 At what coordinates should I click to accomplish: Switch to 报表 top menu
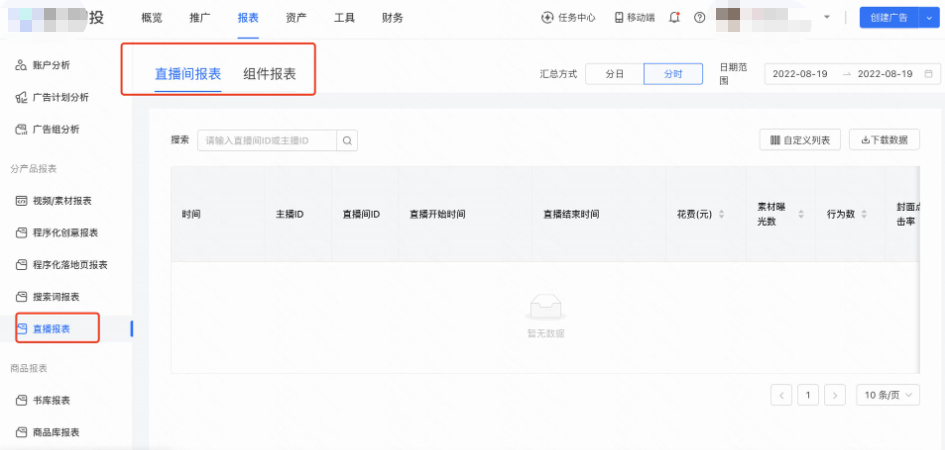tap(248, 18)
